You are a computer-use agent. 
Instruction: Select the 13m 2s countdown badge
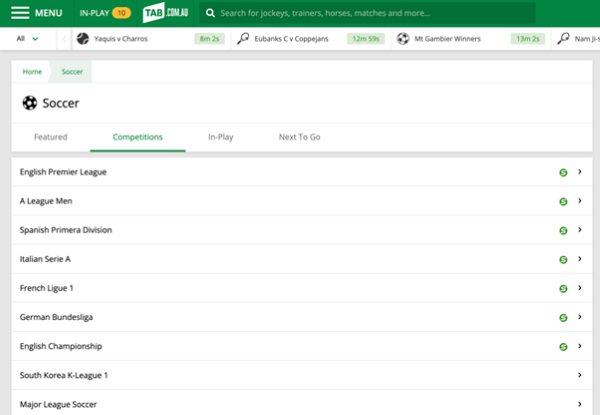[528, 39]
